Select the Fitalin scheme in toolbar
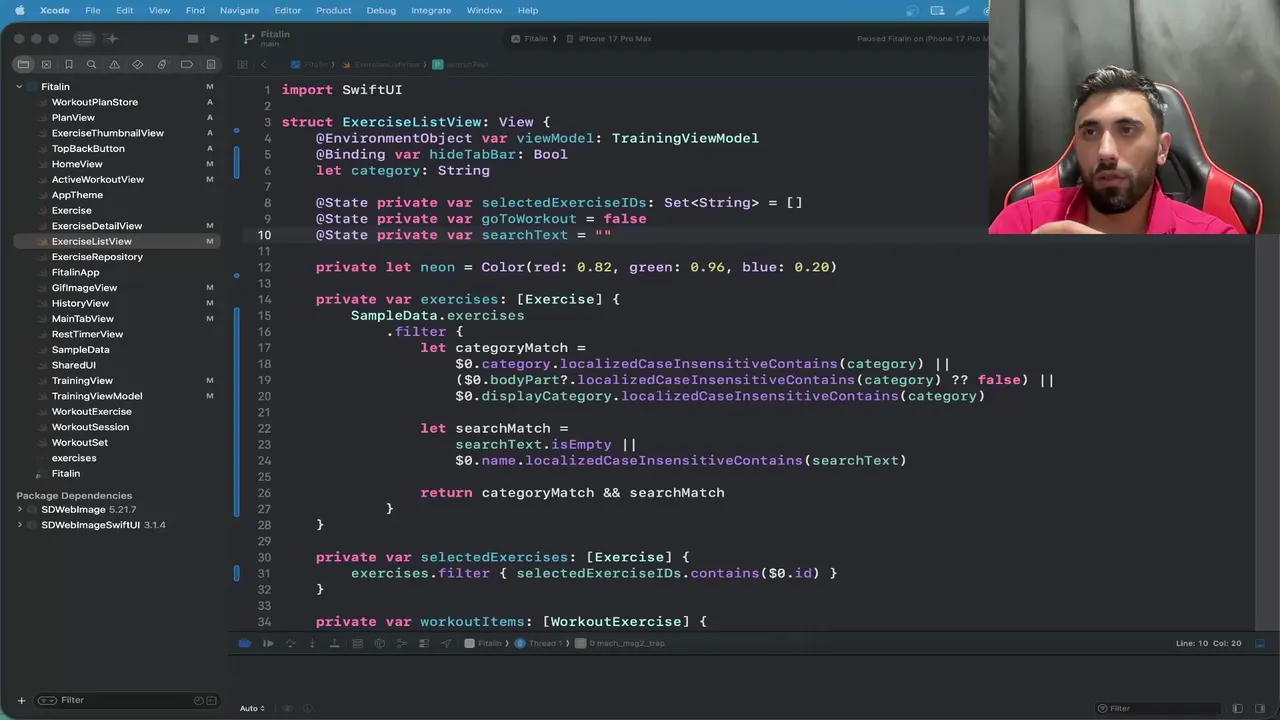 [x=530, y=39]
